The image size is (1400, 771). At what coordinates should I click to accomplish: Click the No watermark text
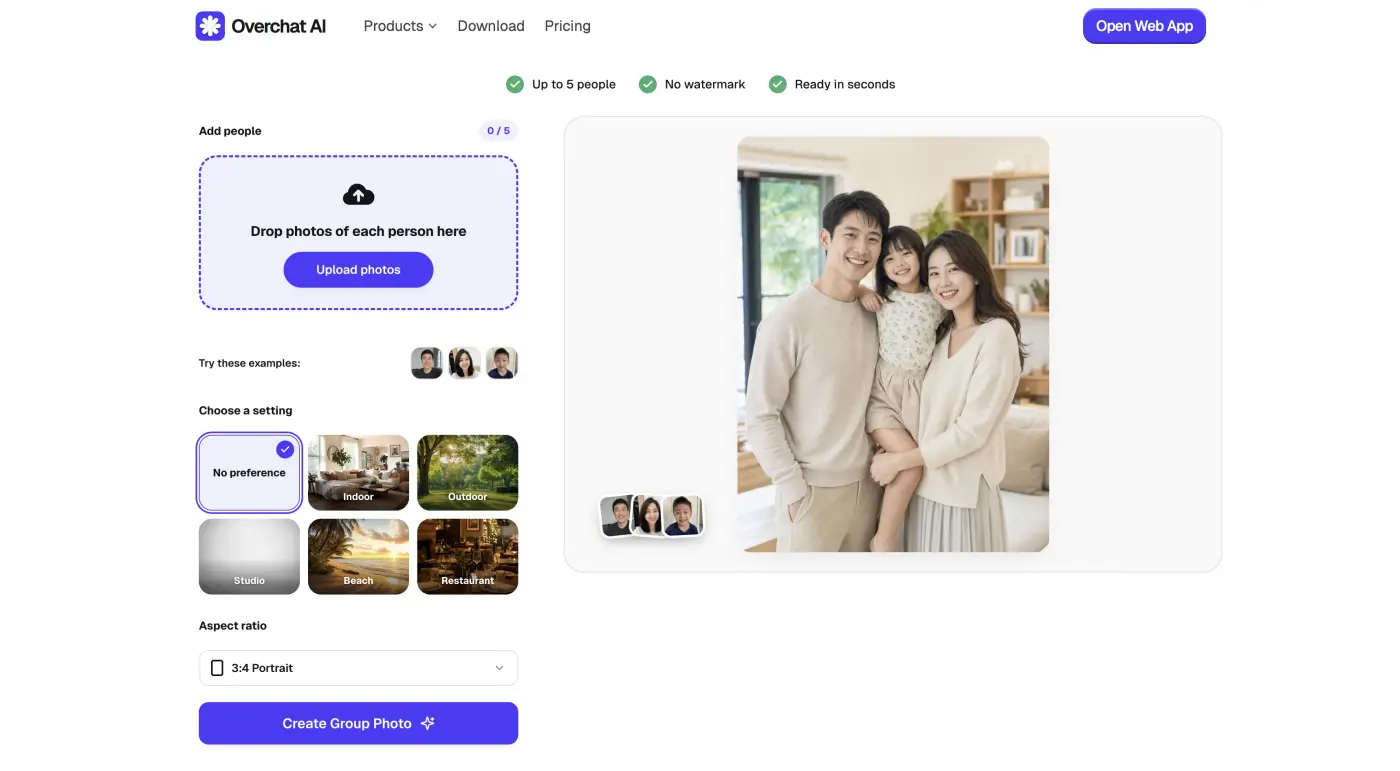[705, 84]
